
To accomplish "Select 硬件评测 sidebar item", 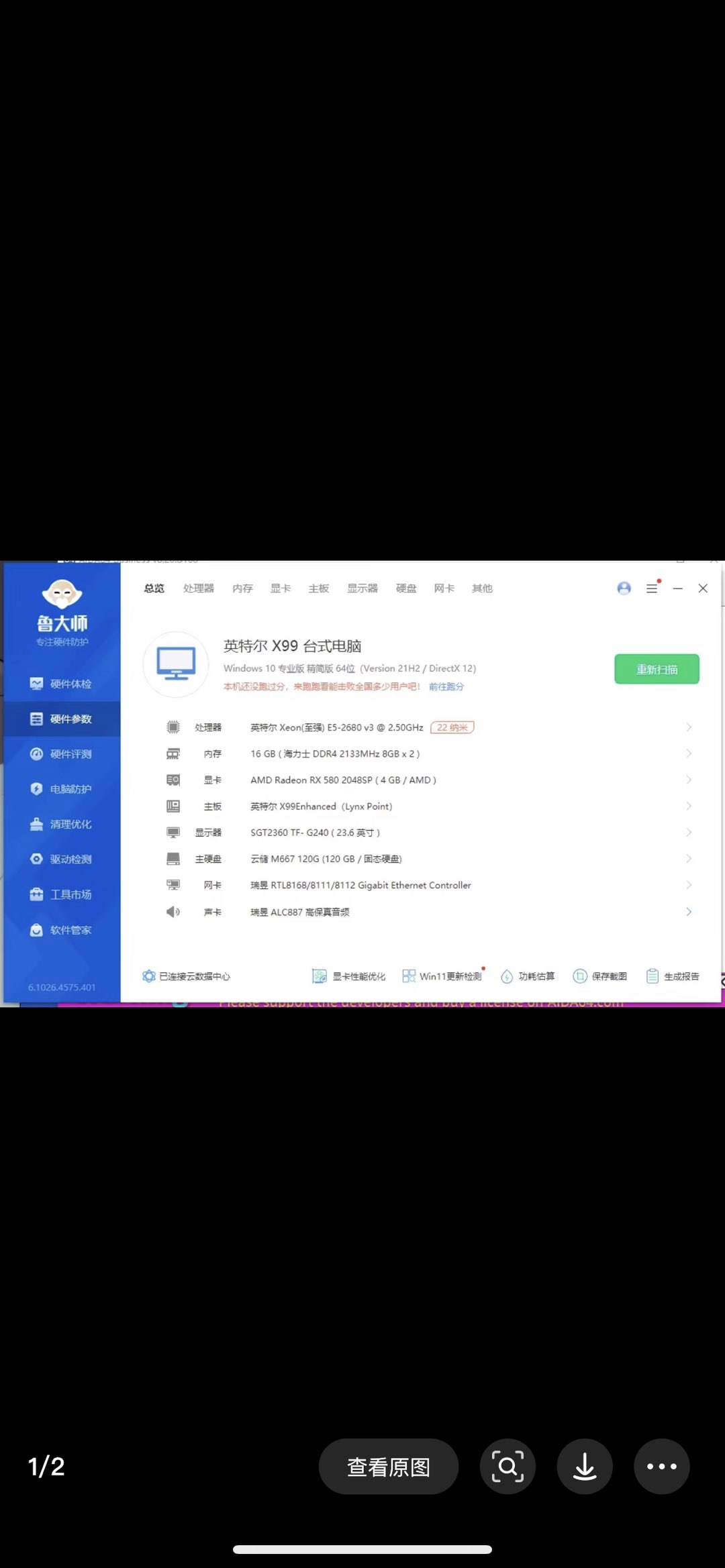I will click(62, 754).
